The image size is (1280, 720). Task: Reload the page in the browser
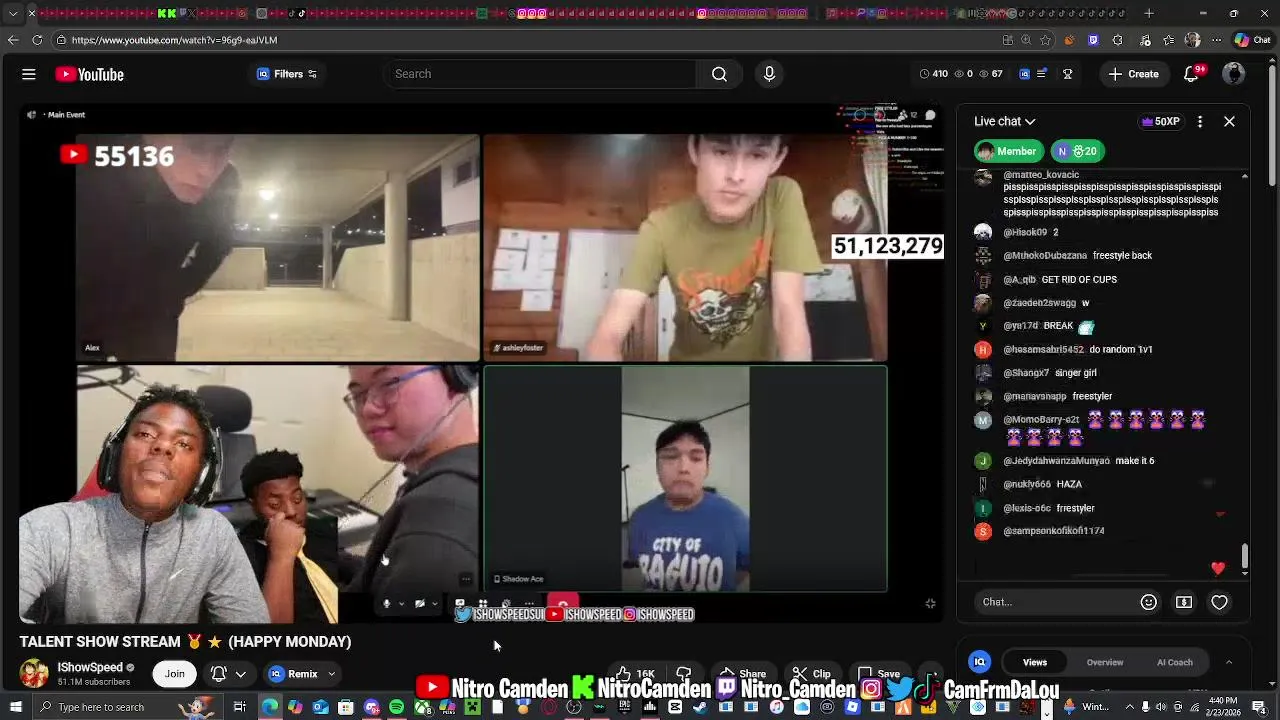click(x=37, y=40)
